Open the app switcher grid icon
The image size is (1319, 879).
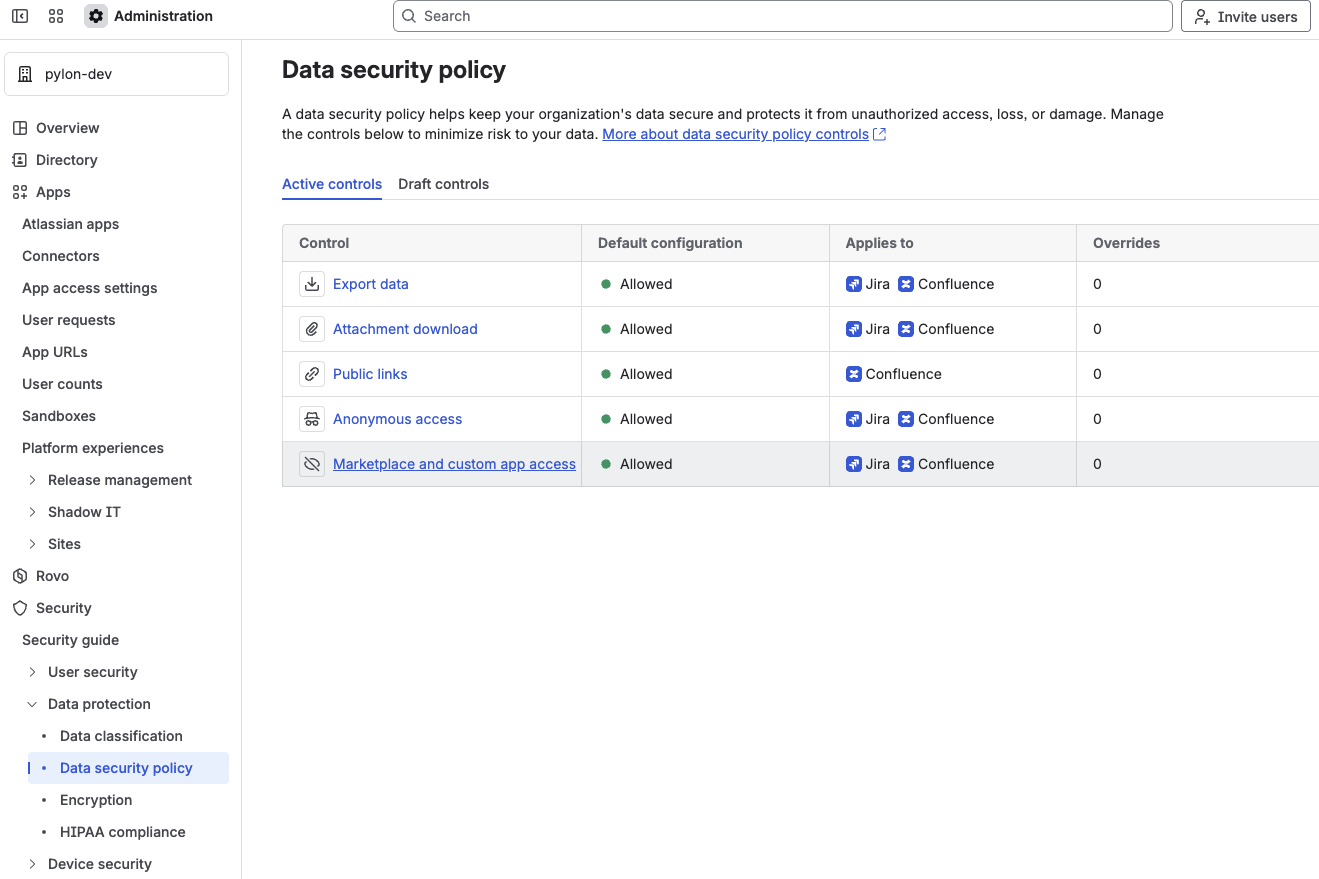pos(56,16)
